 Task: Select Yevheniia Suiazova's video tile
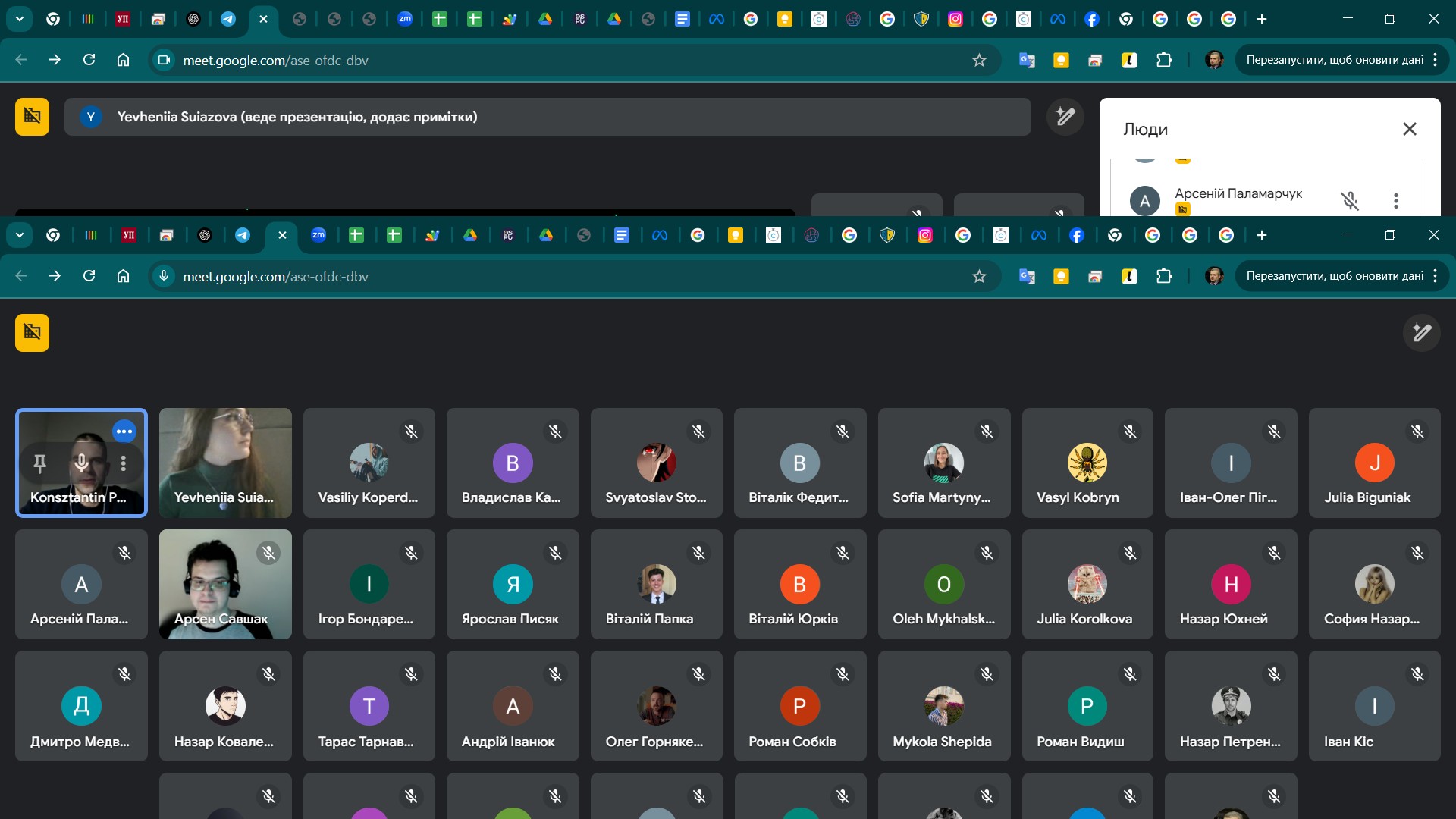[x=225, y=463]
